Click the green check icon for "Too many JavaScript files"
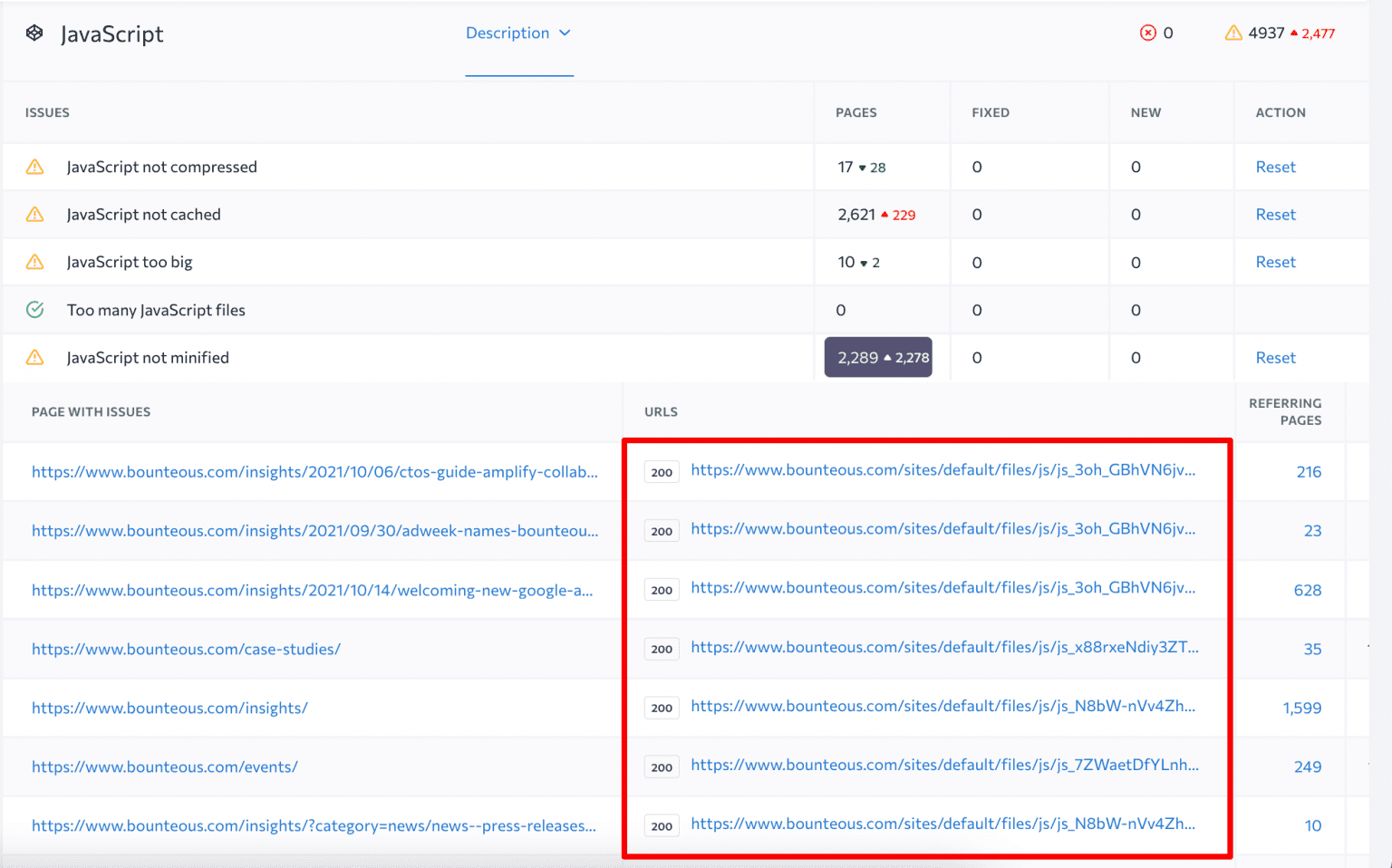1392x868 pixels. point(34,309)
